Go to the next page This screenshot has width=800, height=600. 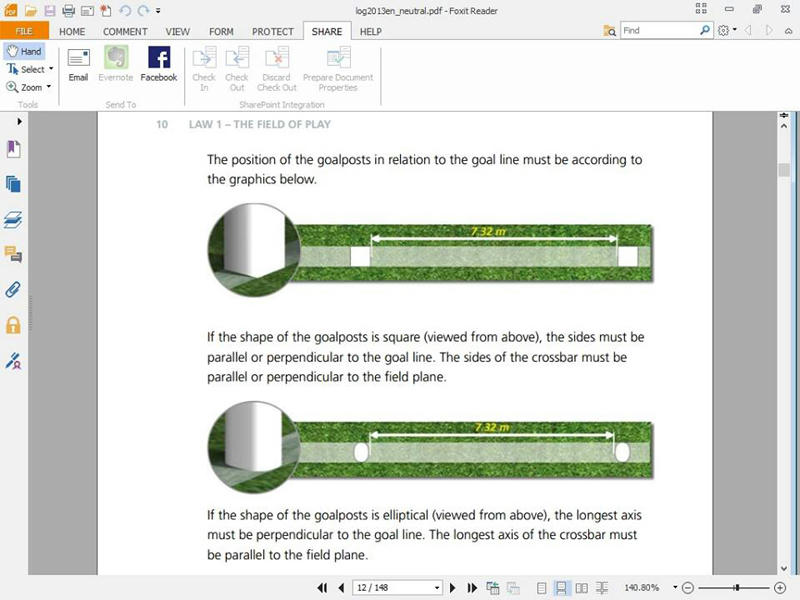click(x=452, y=588)
